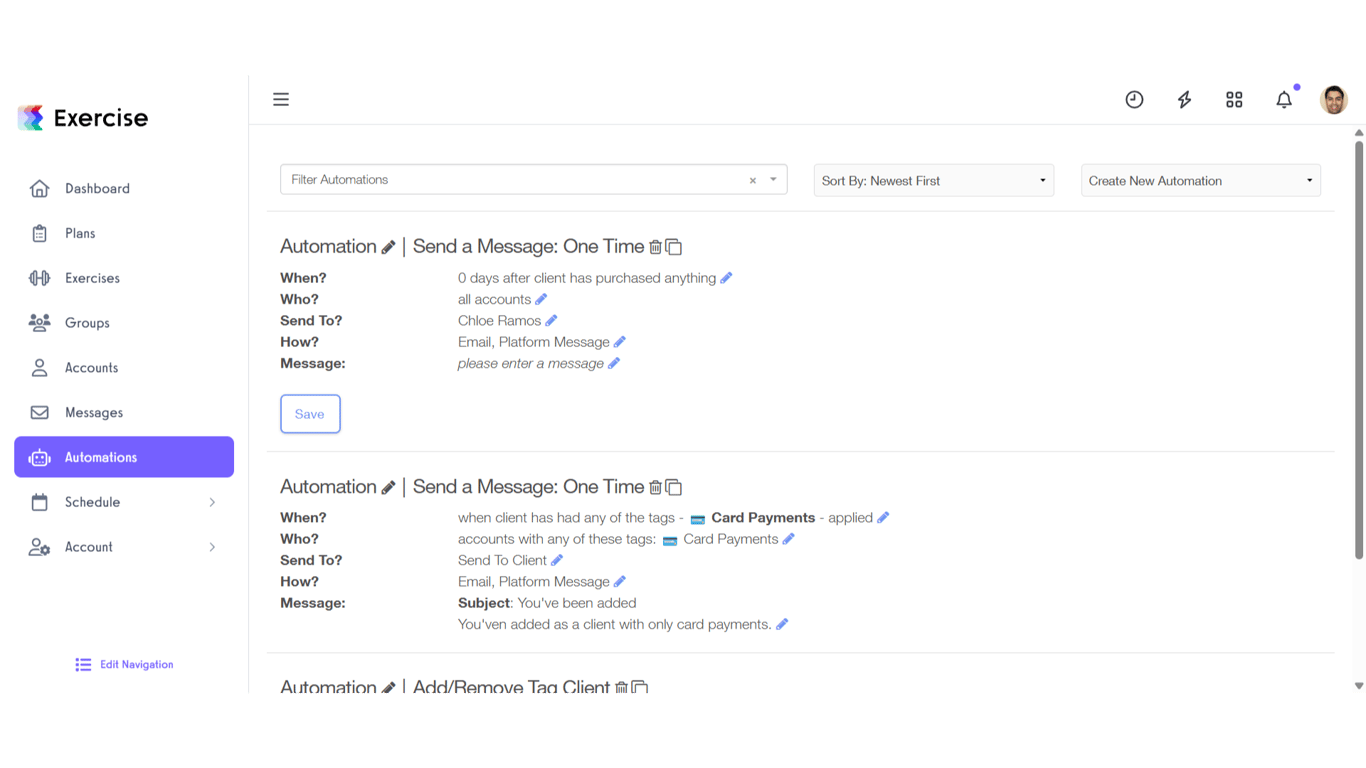Screen dimensions: 1366x768
Task: Delete the first Send a Message automation
Action: (655, 247)
